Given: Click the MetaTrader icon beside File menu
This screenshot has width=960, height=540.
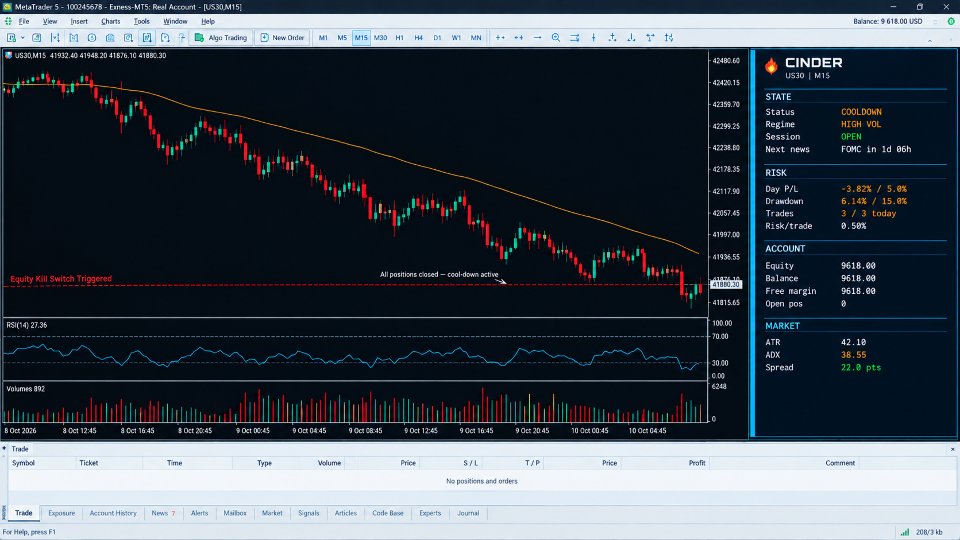Looking at the screenshot, I should tap(8, 21).
